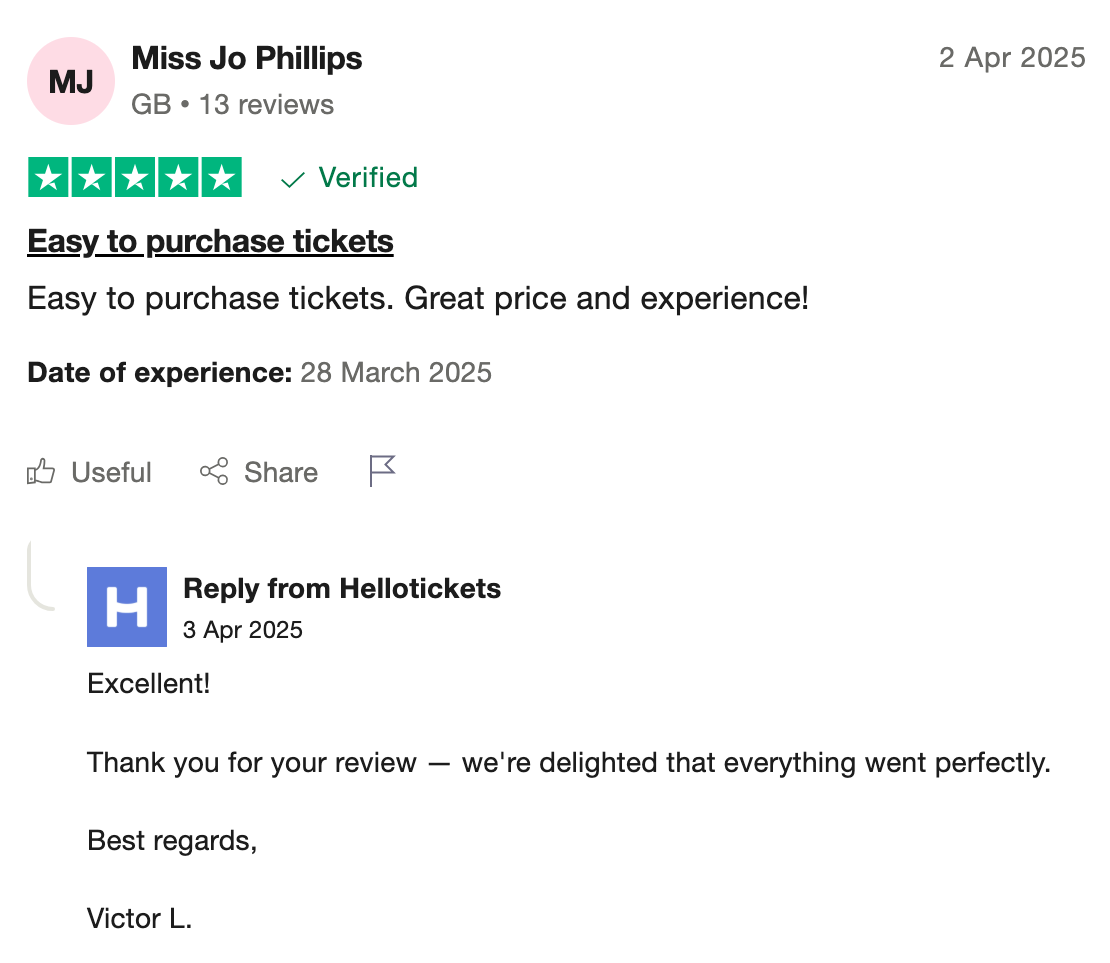
Task: Click the Hellotickets 'H' logo icon
Action: click(x=127, y=607)
